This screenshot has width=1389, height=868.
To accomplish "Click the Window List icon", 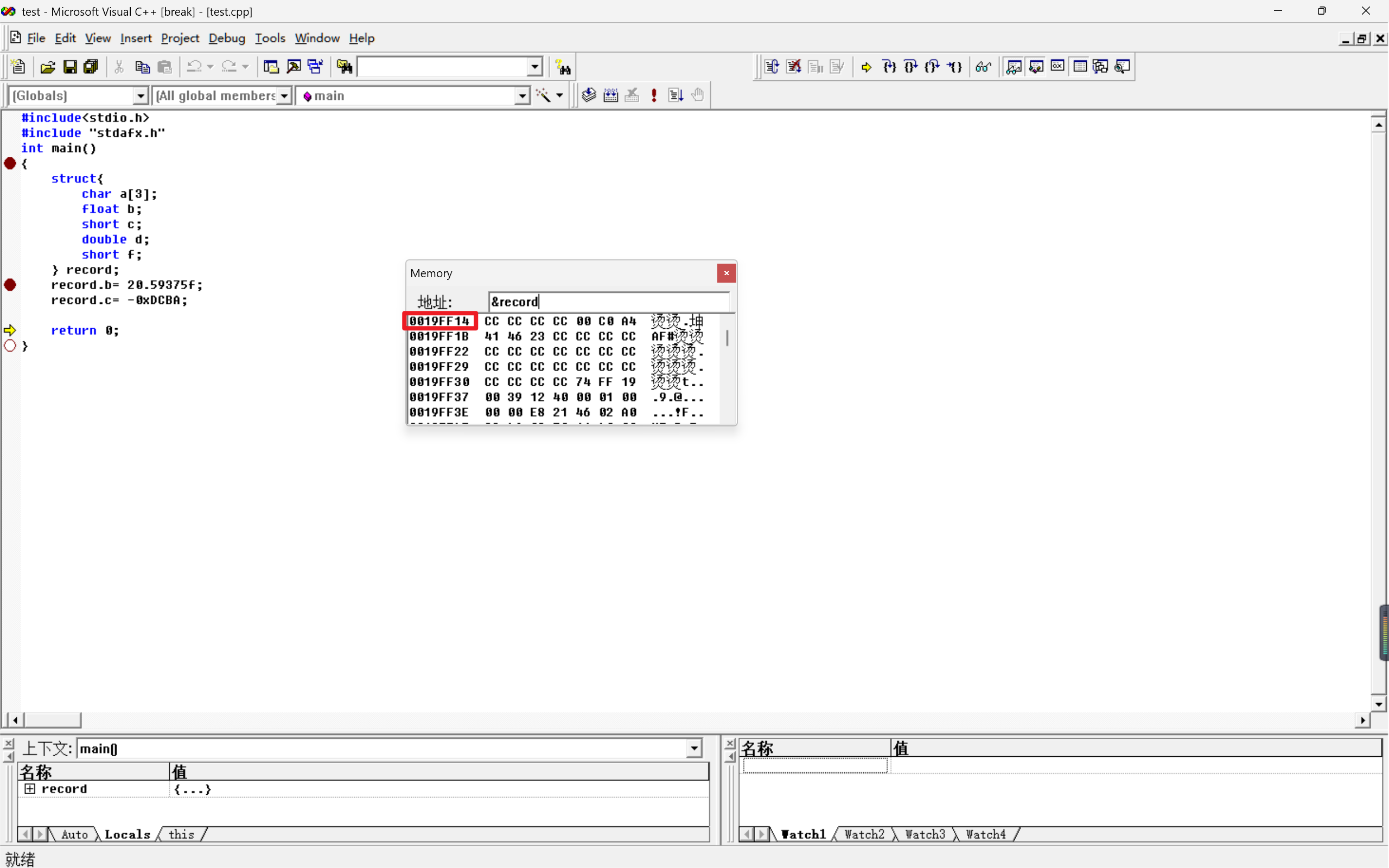I will click(315, 67).
